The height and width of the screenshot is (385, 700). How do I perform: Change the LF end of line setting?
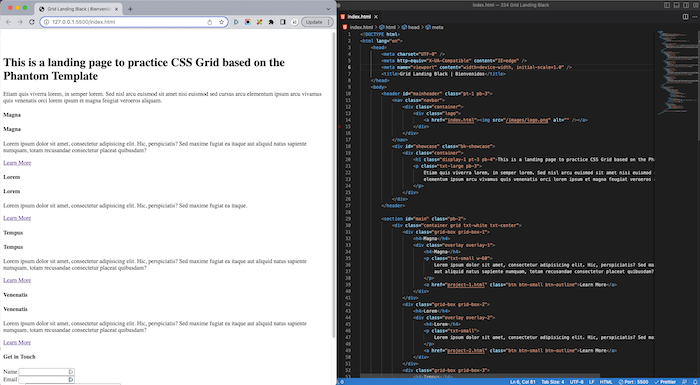click(x=592, y=382)
